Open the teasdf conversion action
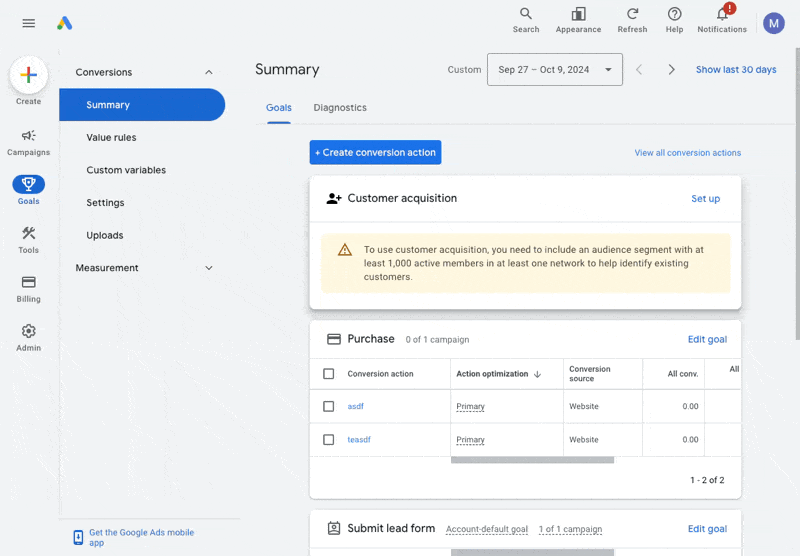800x556 pixels. (x=359, y=440)
